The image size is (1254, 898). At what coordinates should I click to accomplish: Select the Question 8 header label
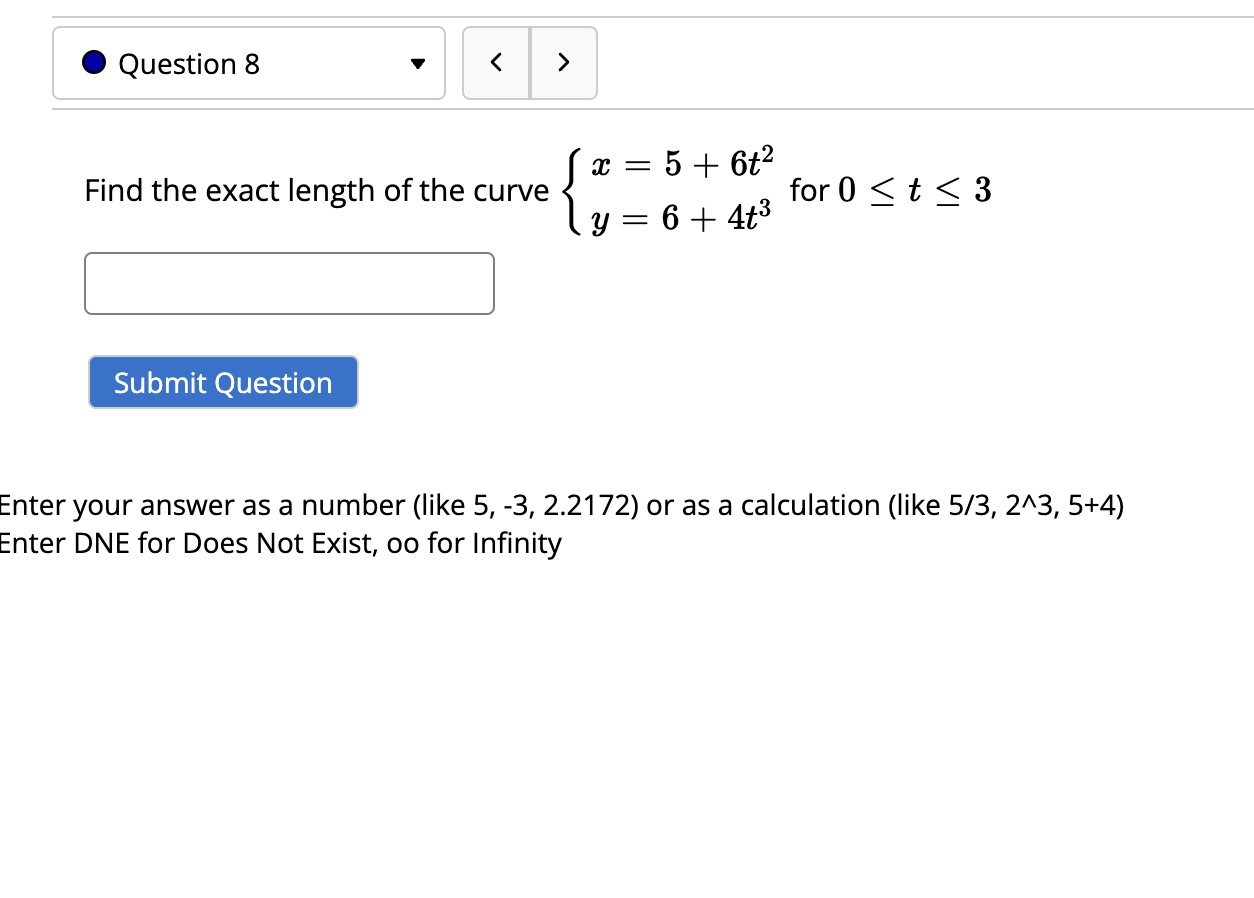(x=188, y=63)
